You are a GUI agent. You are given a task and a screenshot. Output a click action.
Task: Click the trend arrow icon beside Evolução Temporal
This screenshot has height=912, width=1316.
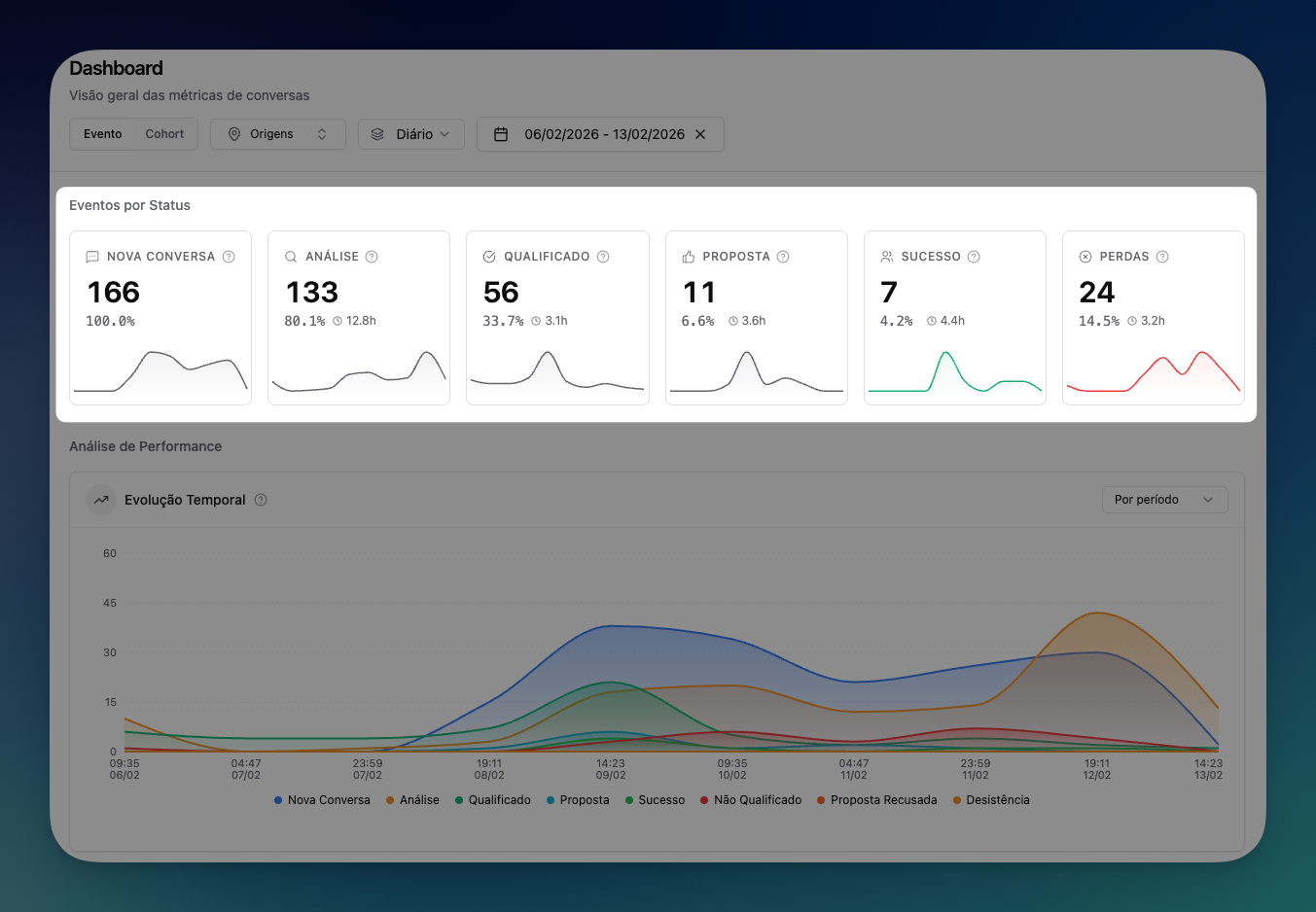click(x=100, y=499)
